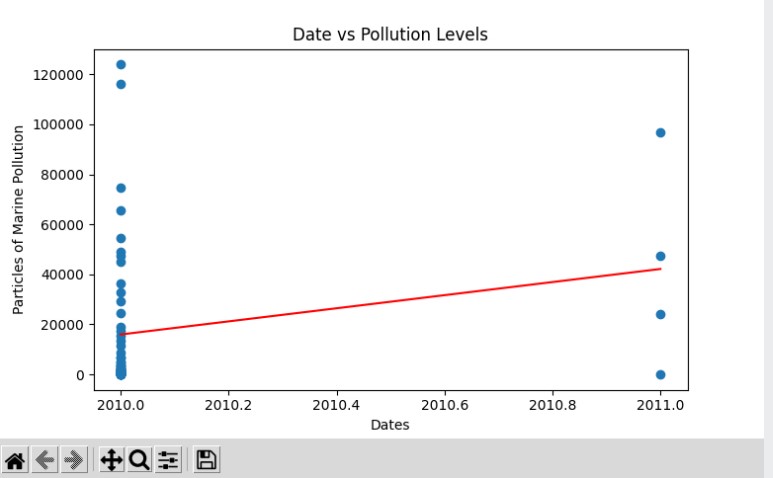Click the 120000 y-axis tick label
The width and height of the screenshot is (773, 478).
pyautogui.click(x=58, y=75)
